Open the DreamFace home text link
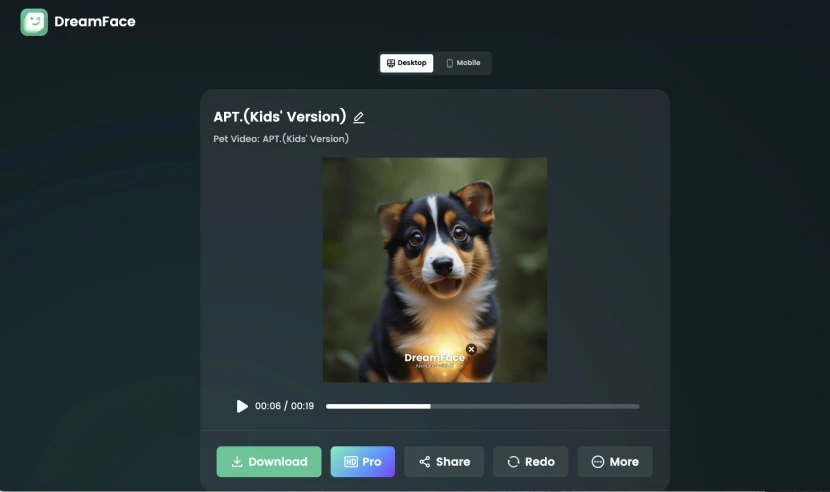Viewport: 830px width, 492px height. click(95, 22)
